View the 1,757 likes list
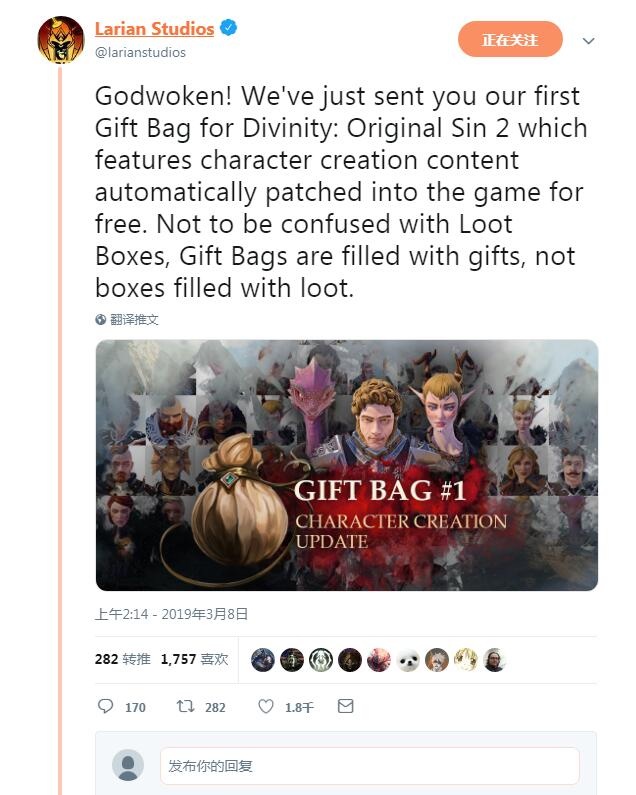636x795 pixels. (x=194, y=659)
